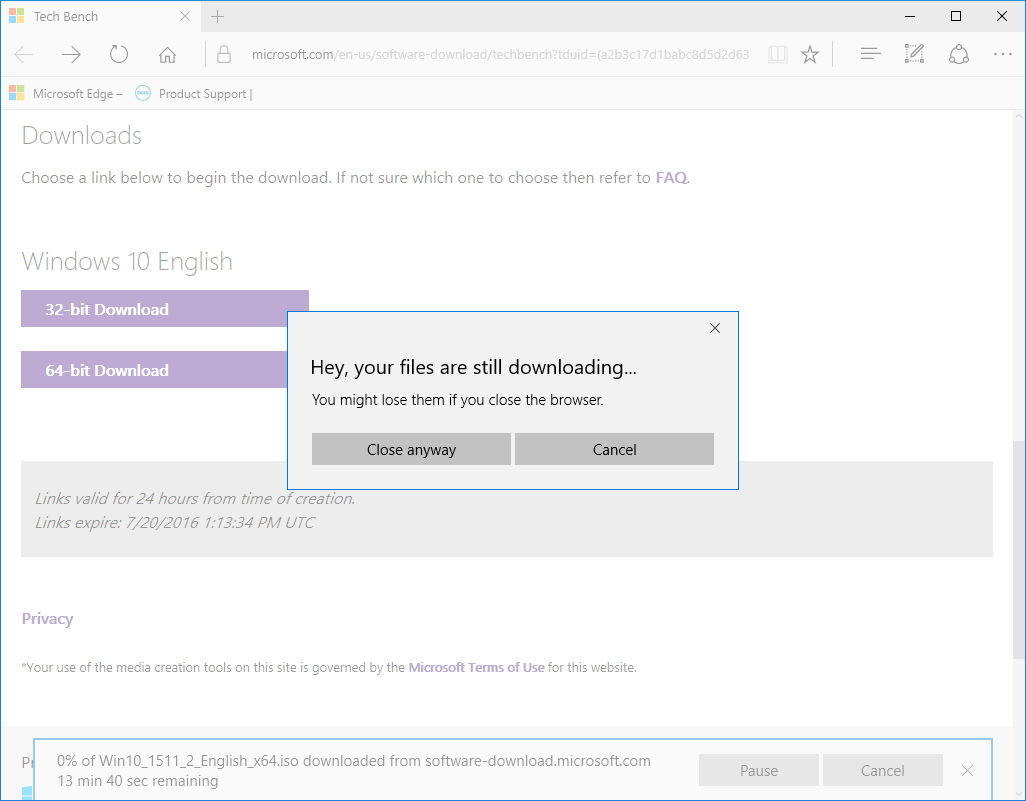The width and height of the screenshot is (1026, 801).
Task: Refresh the Tech Bench page
Action: point(119,54)
